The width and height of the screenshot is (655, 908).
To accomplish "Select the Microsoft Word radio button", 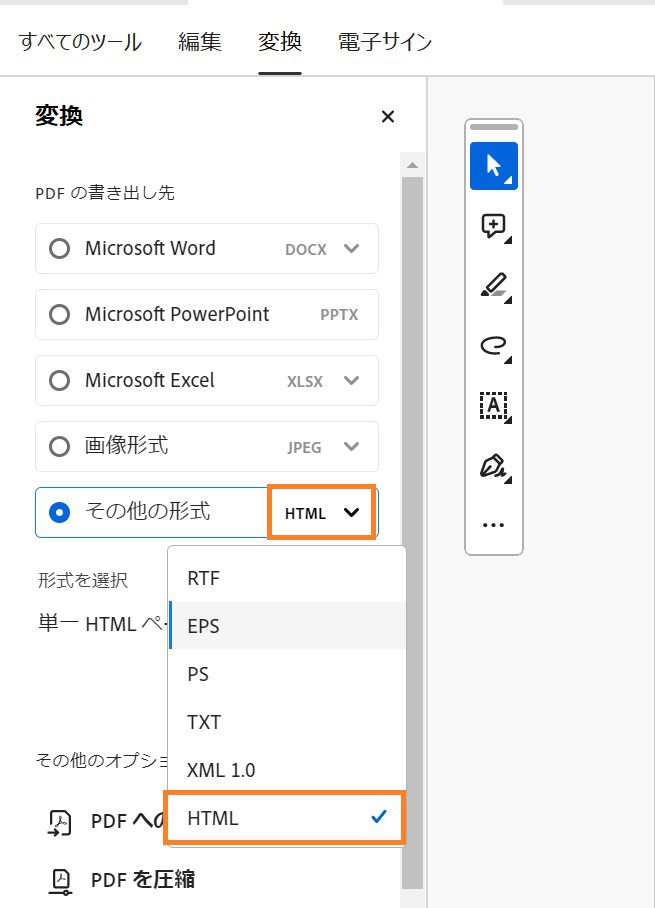I will 60,248.
